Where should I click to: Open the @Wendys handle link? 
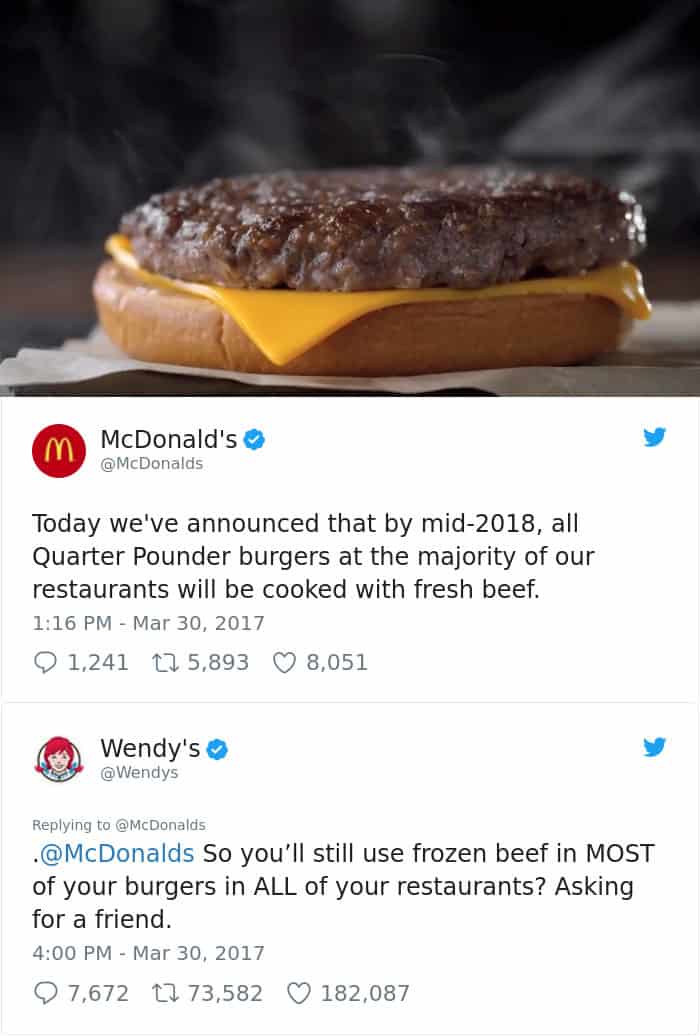coord(139,772)
